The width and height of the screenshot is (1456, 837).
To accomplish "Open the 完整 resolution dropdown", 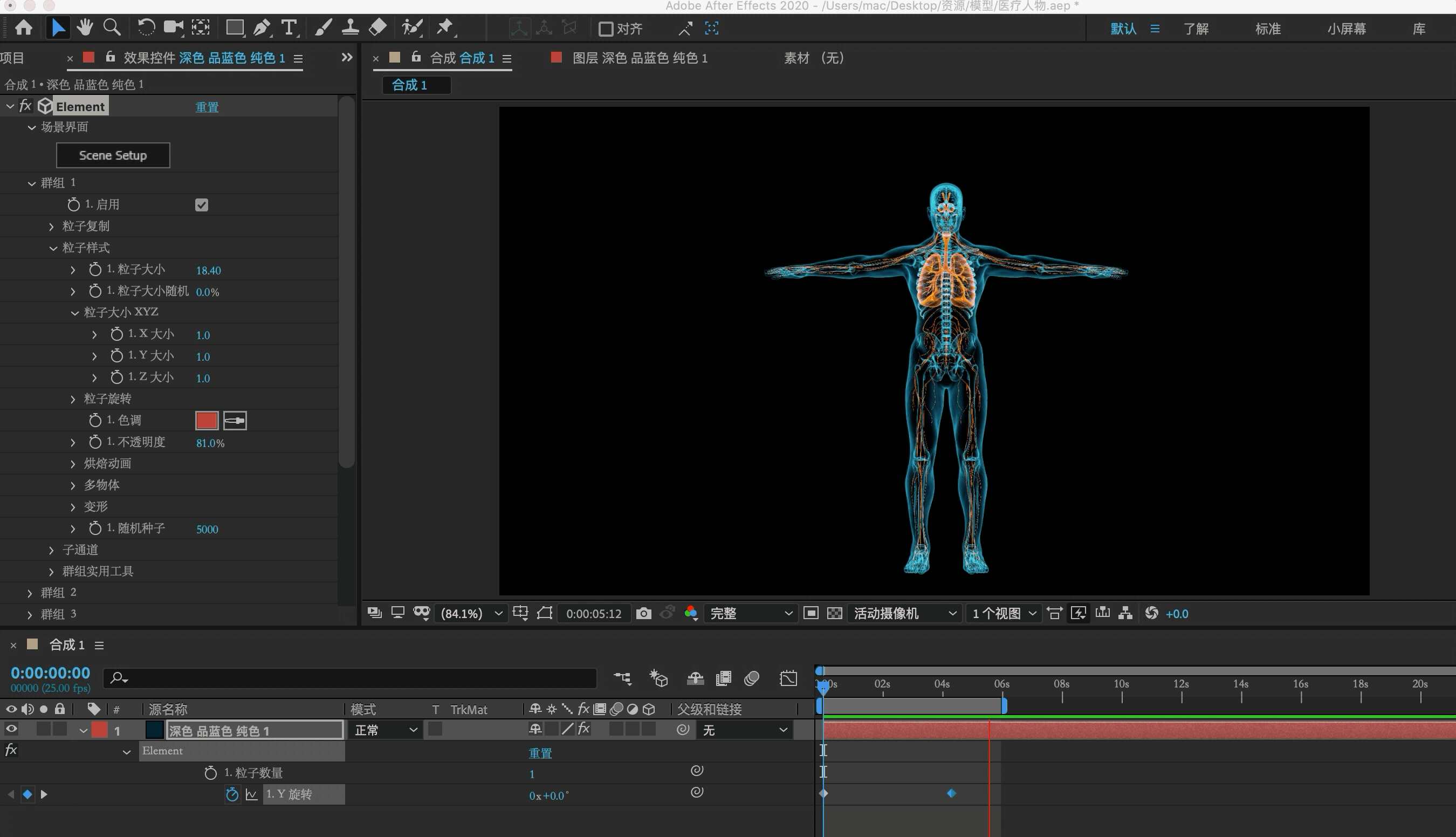I will coord(750,613).
